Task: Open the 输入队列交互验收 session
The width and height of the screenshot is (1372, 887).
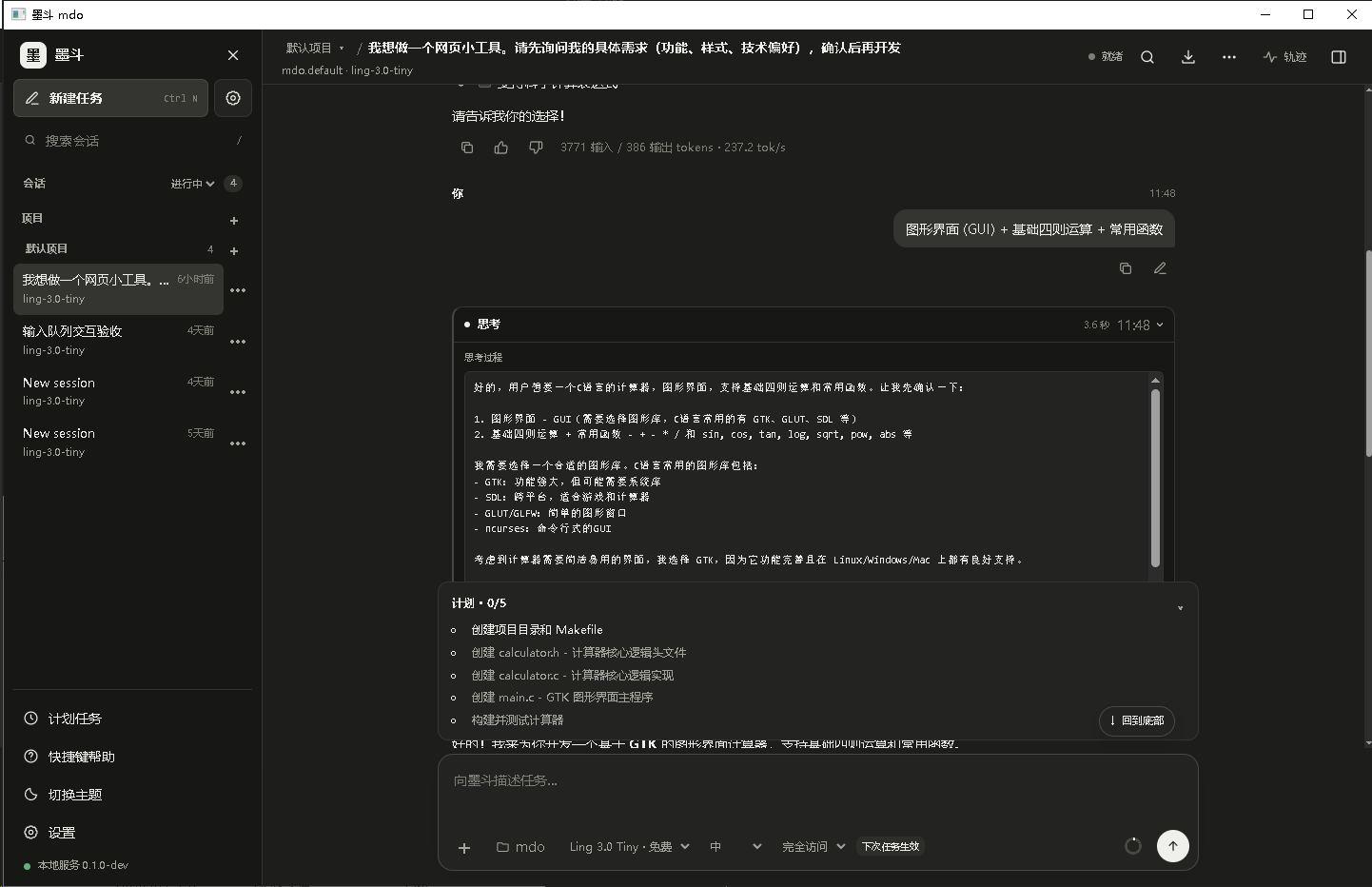Action: tap(118, 341)
